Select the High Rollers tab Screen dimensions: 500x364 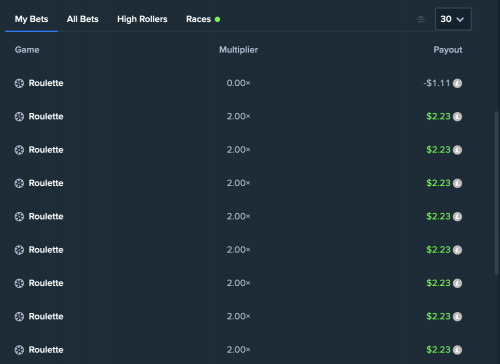pos(142,19)
